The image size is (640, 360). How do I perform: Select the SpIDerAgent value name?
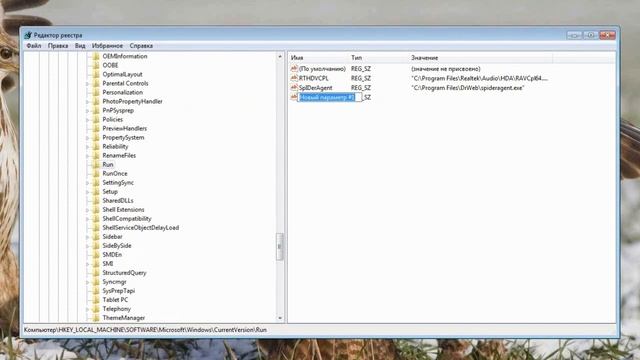(316, 88)
